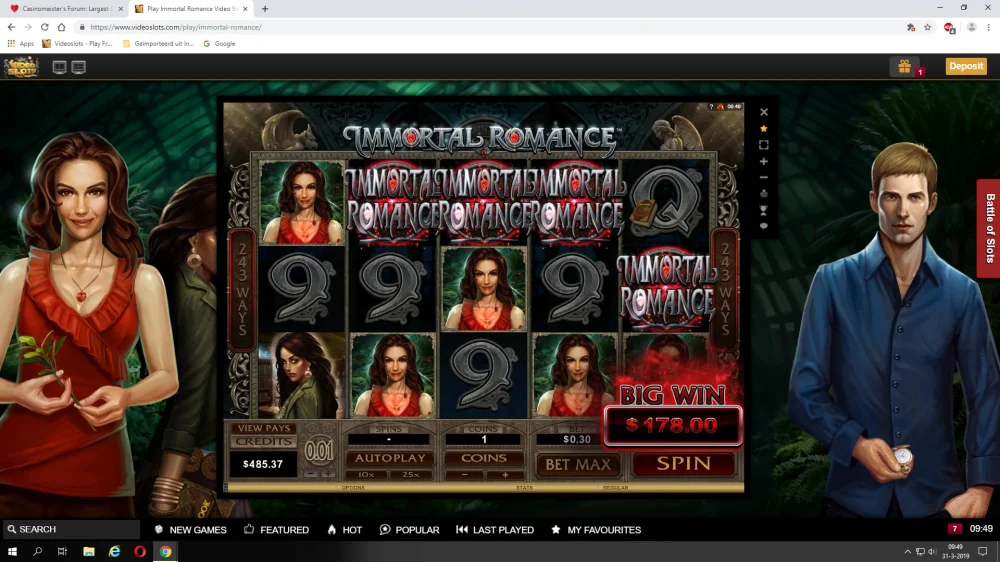Open Internet Explorer from taskbar

click(114, 552)
